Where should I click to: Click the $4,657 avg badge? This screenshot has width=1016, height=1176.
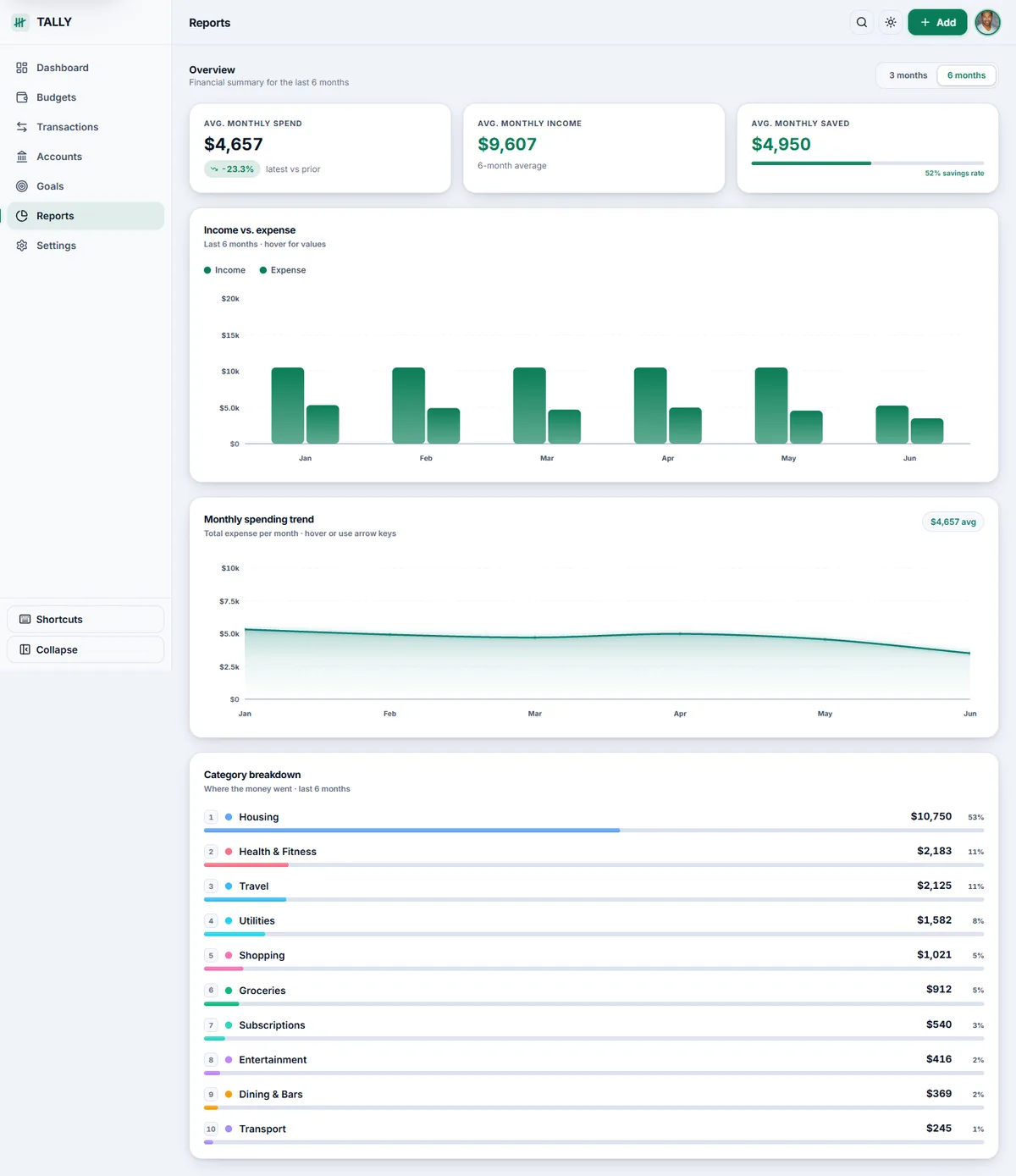952,522
